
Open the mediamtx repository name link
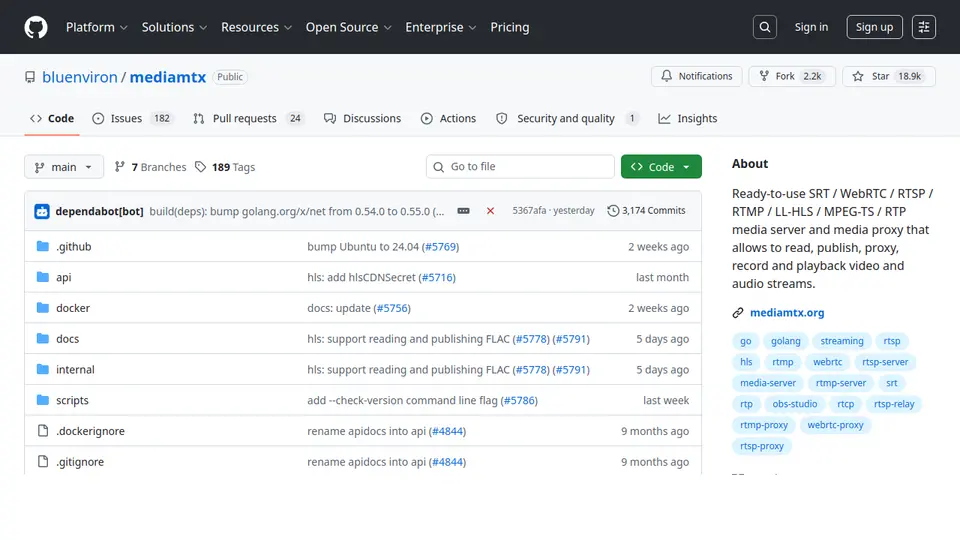[168, 77]
